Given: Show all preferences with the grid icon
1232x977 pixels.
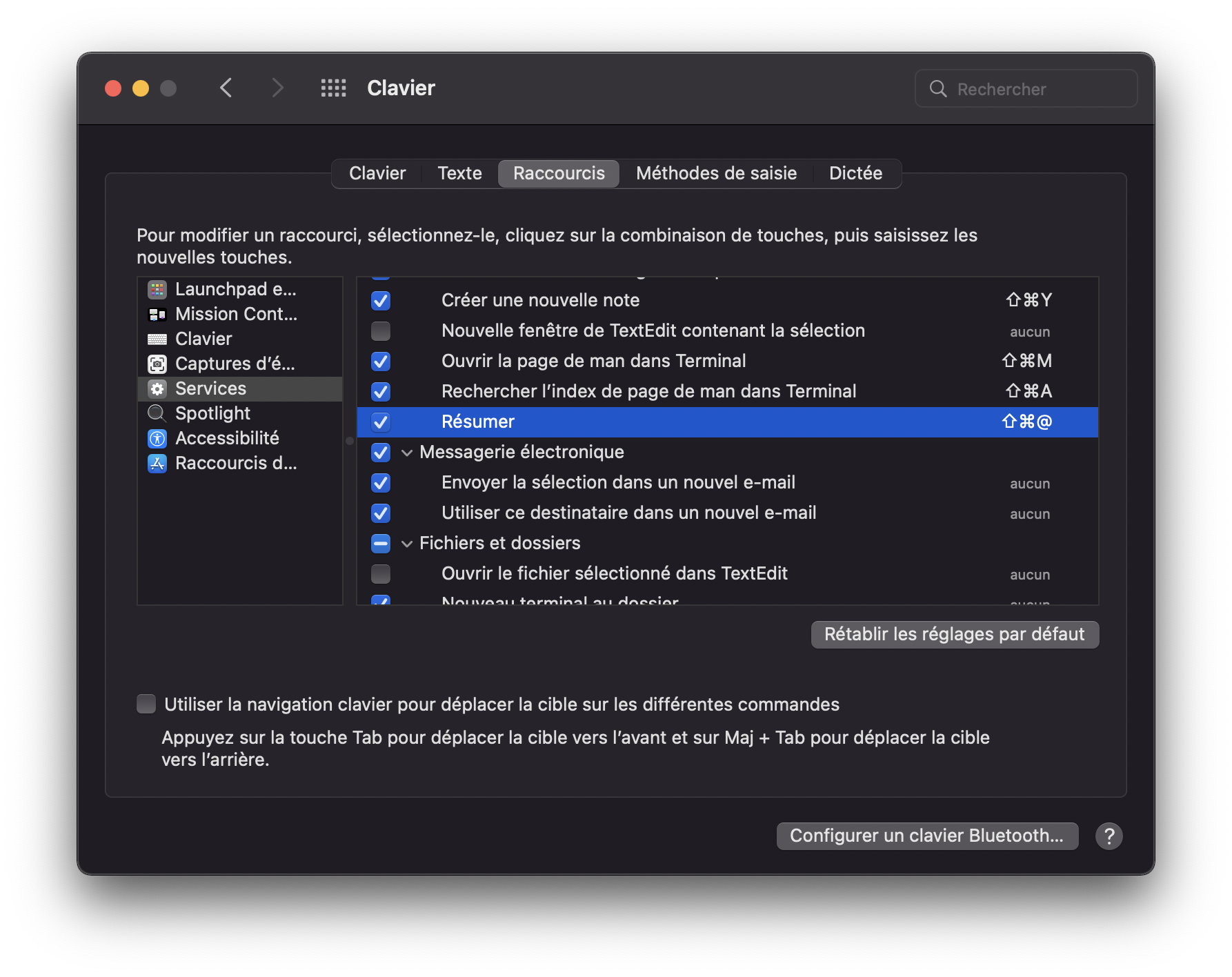Looking at the screenshot, I should (x=333, y=88).
